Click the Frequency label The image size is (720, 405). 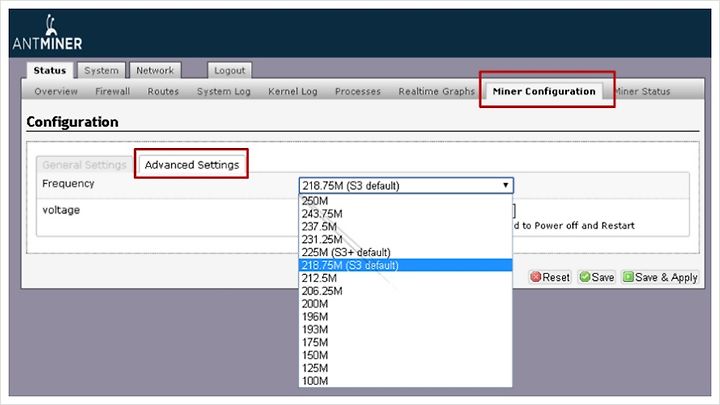68,184
